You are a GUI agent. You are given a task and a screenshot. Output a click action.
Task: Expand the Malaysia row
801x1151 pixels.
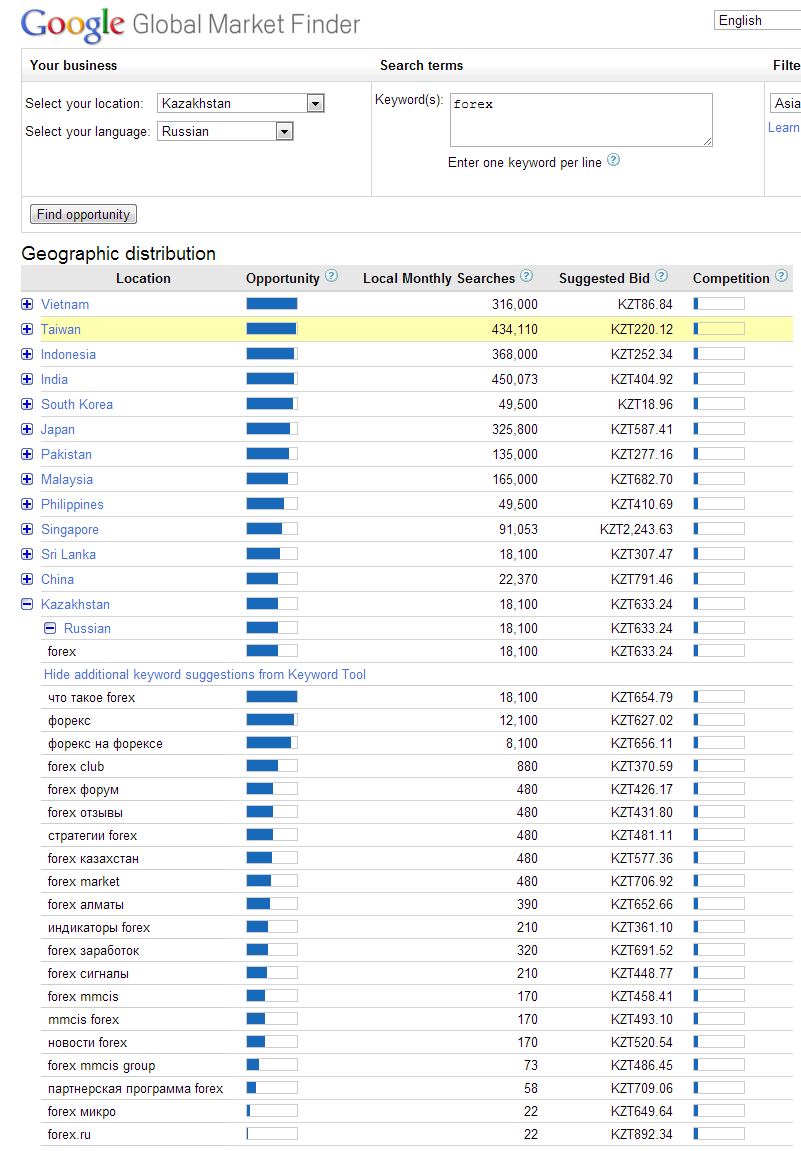[27, 479]
